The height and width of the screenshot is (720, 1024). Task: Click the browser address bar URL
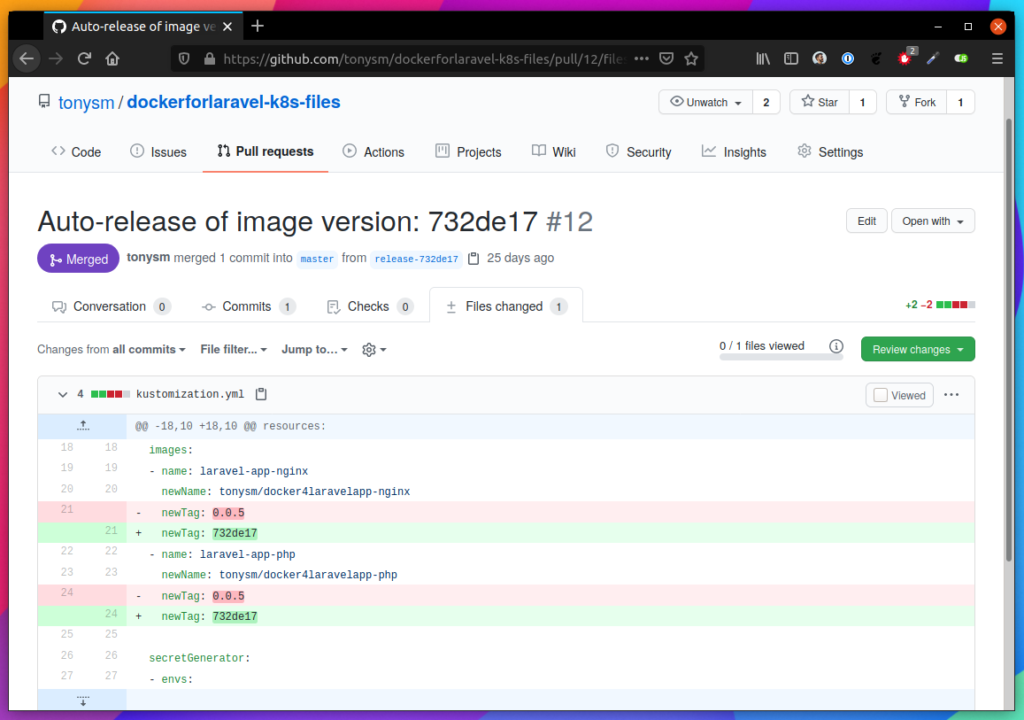[x=423, y=59]
